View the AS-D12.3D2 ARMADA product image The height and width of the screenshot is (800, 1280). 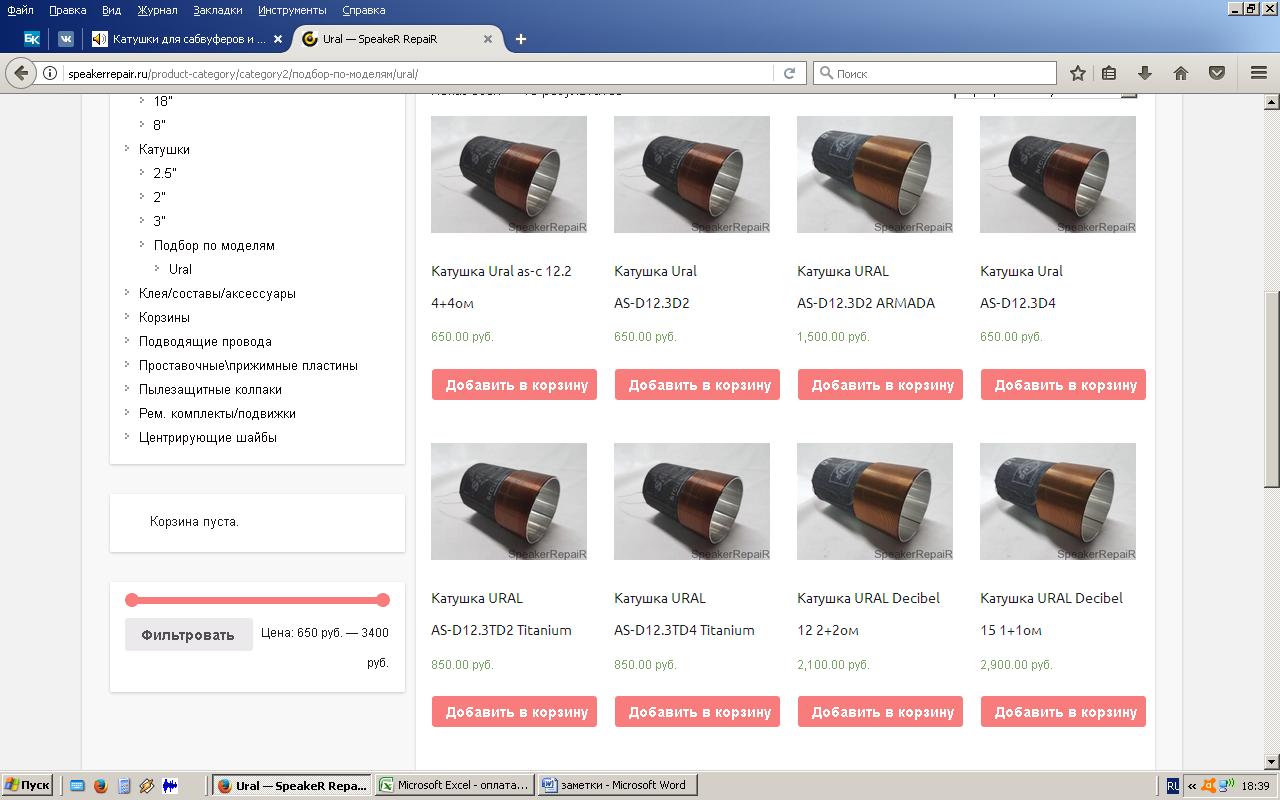875,174
